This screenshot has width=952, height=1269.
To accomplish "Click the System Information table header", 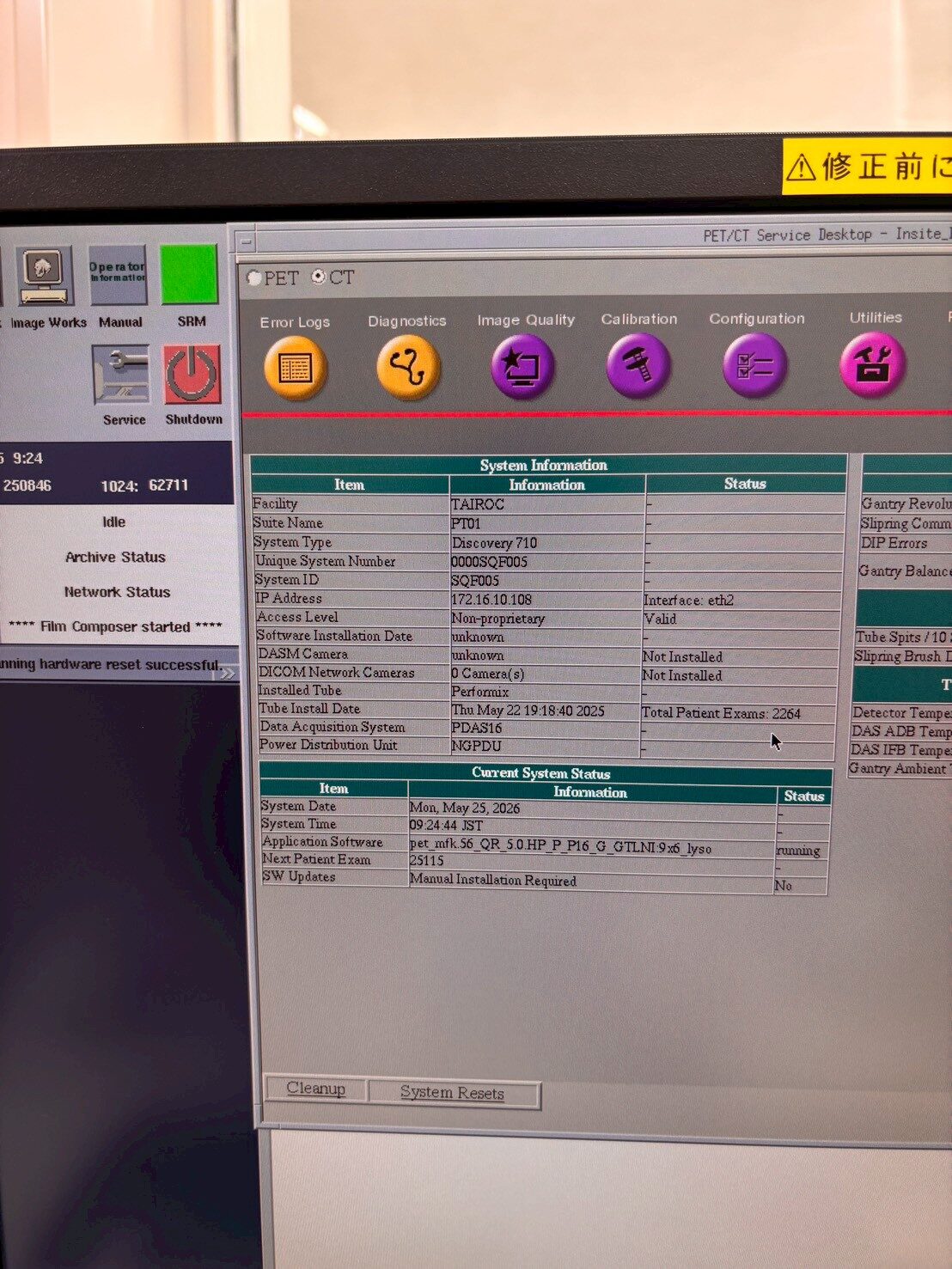I will pos(543,465).
